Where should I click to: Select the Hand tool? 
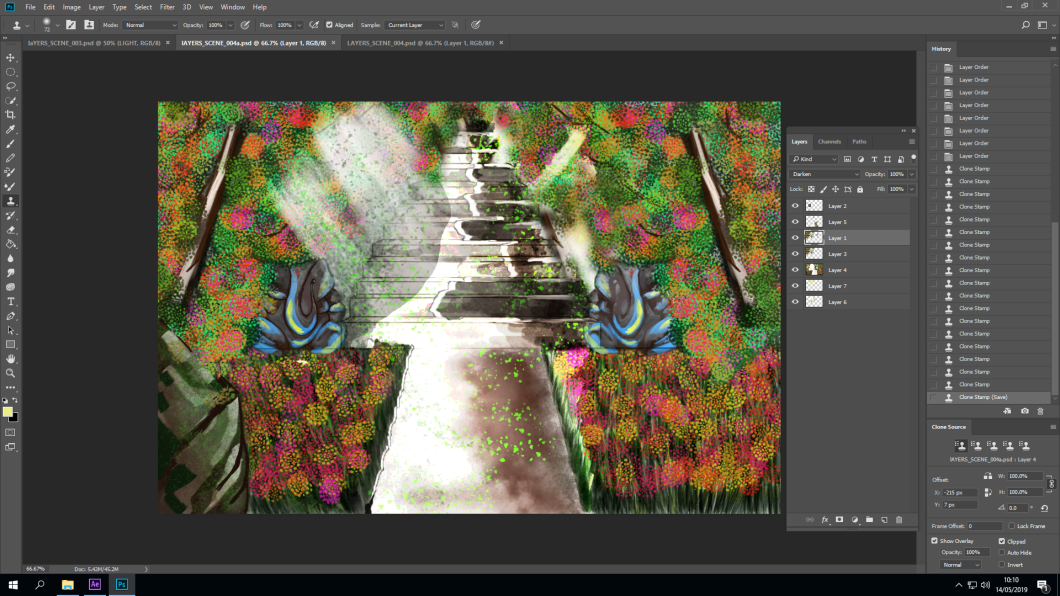pyautogui.click(x=11, y=359)
